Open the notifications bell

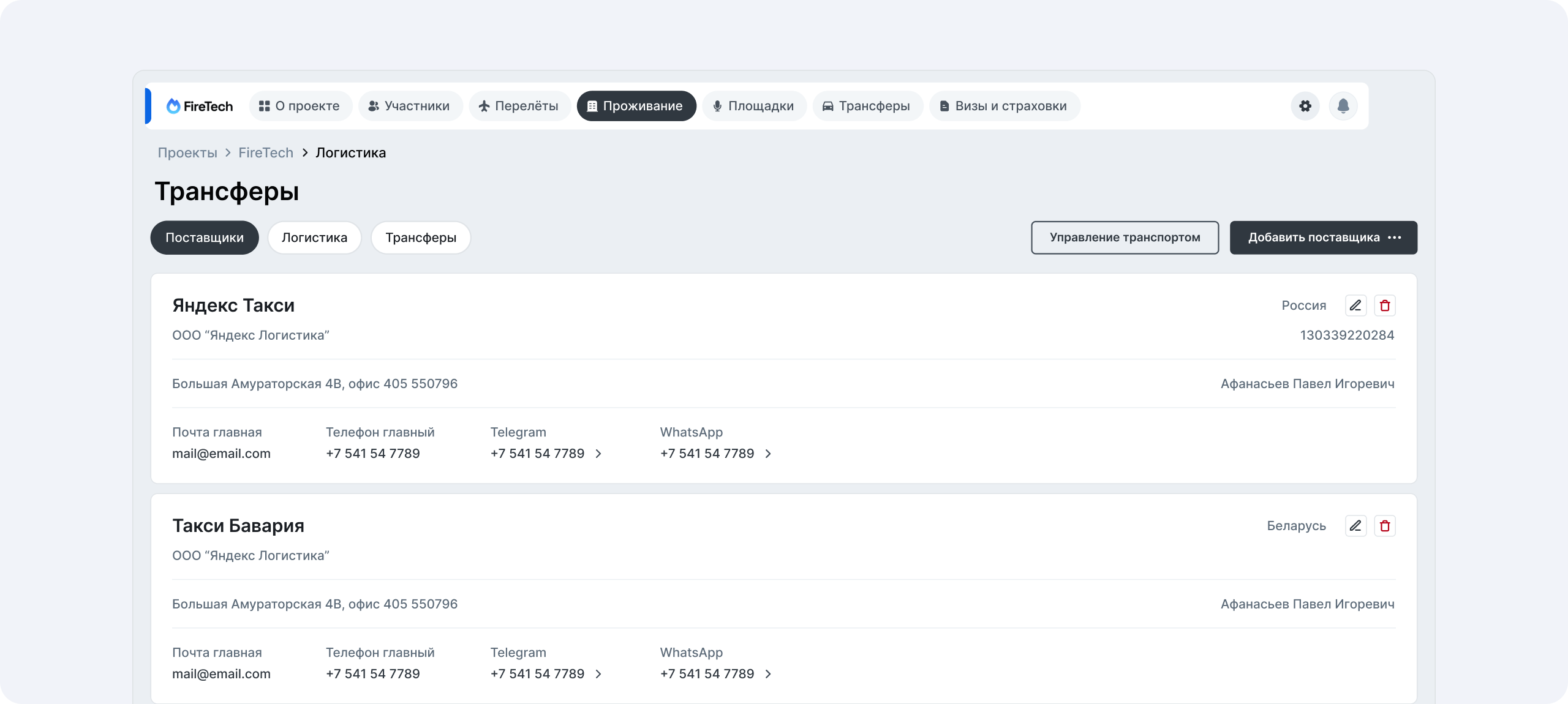1343,106
